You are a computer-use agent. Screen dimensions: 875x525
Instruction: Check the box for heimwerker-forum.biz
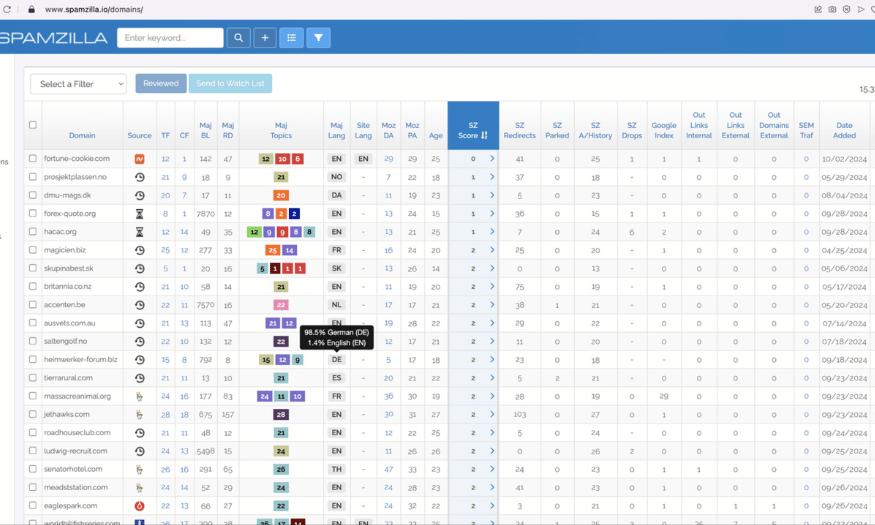click(33, 359)
